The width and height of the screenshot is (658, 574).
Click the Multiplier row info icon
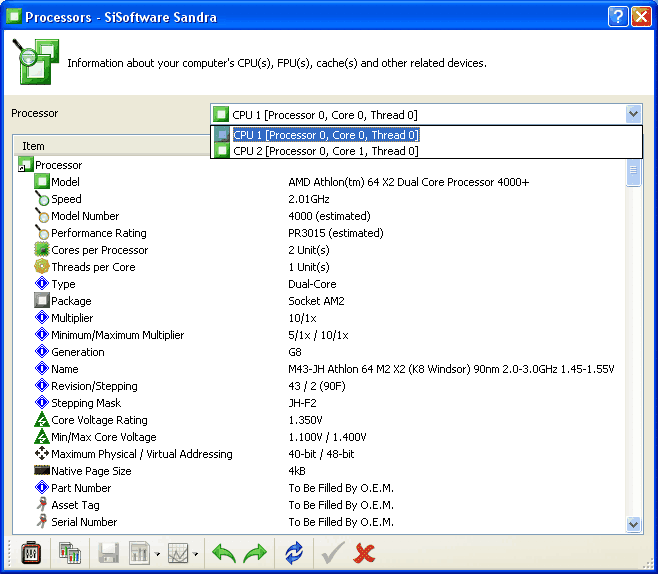42,318
